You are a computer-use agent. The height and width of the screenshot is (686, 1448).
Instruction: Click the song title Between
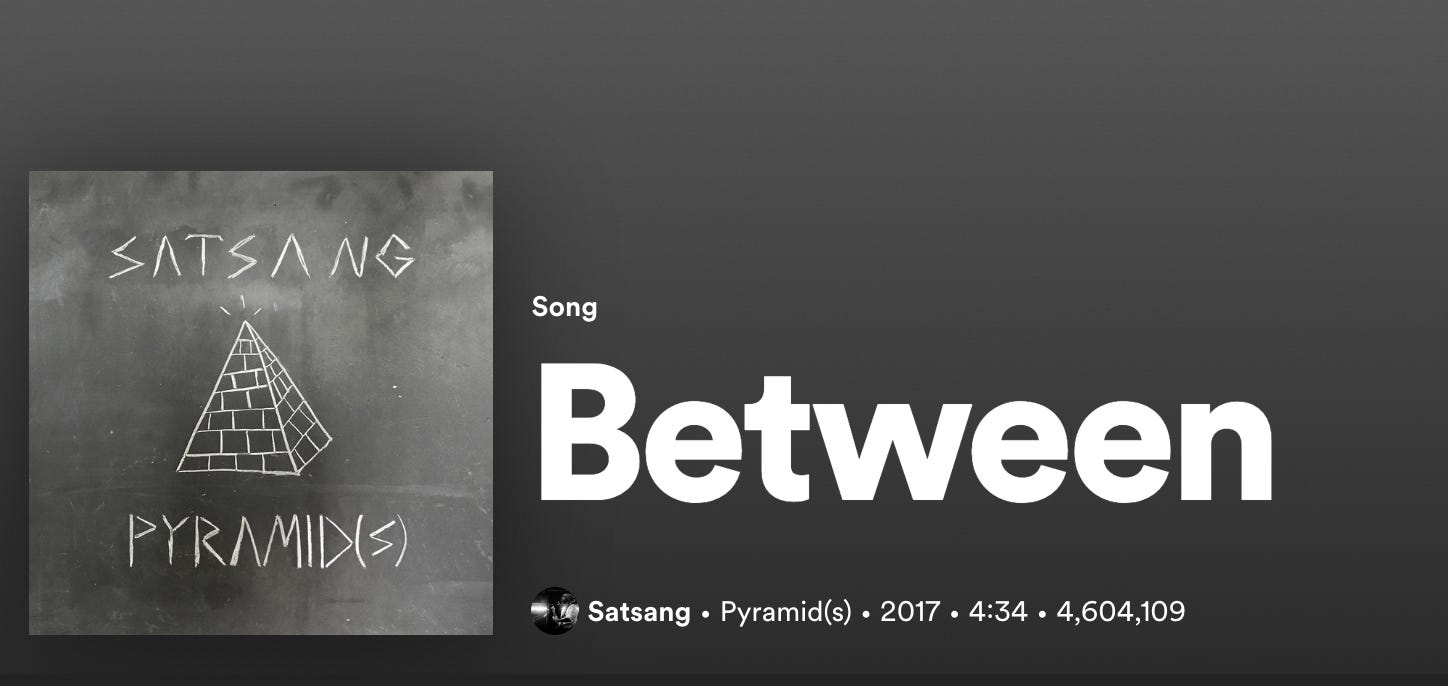point(905,433)
